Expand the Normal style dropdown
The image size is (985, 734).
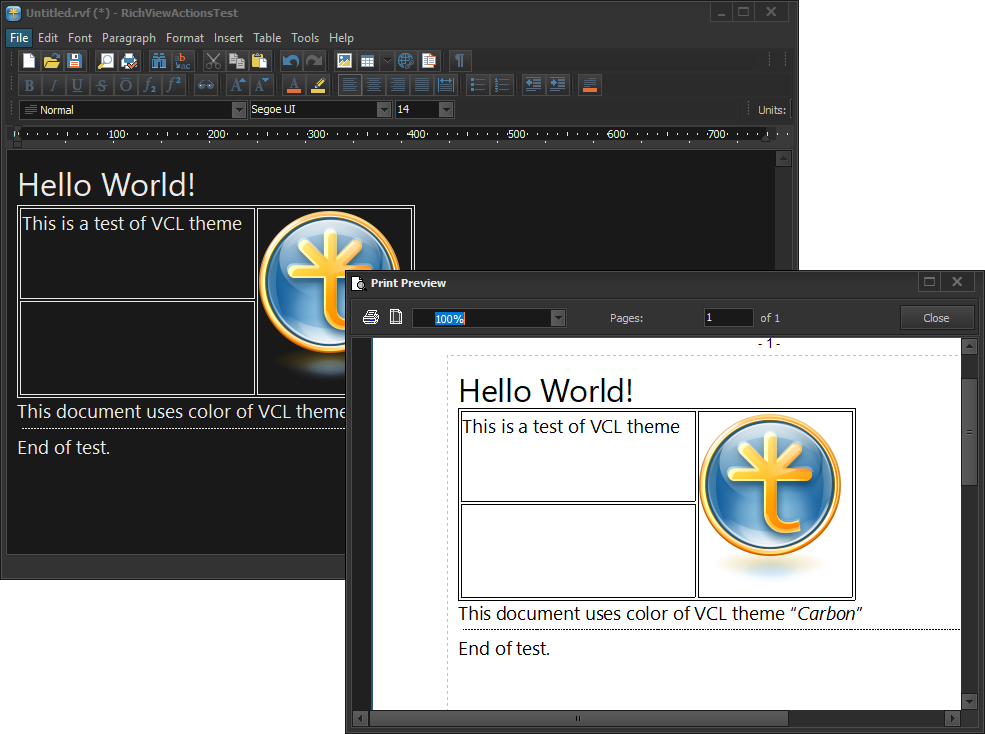pyautogui.click(x=239, y=110)
